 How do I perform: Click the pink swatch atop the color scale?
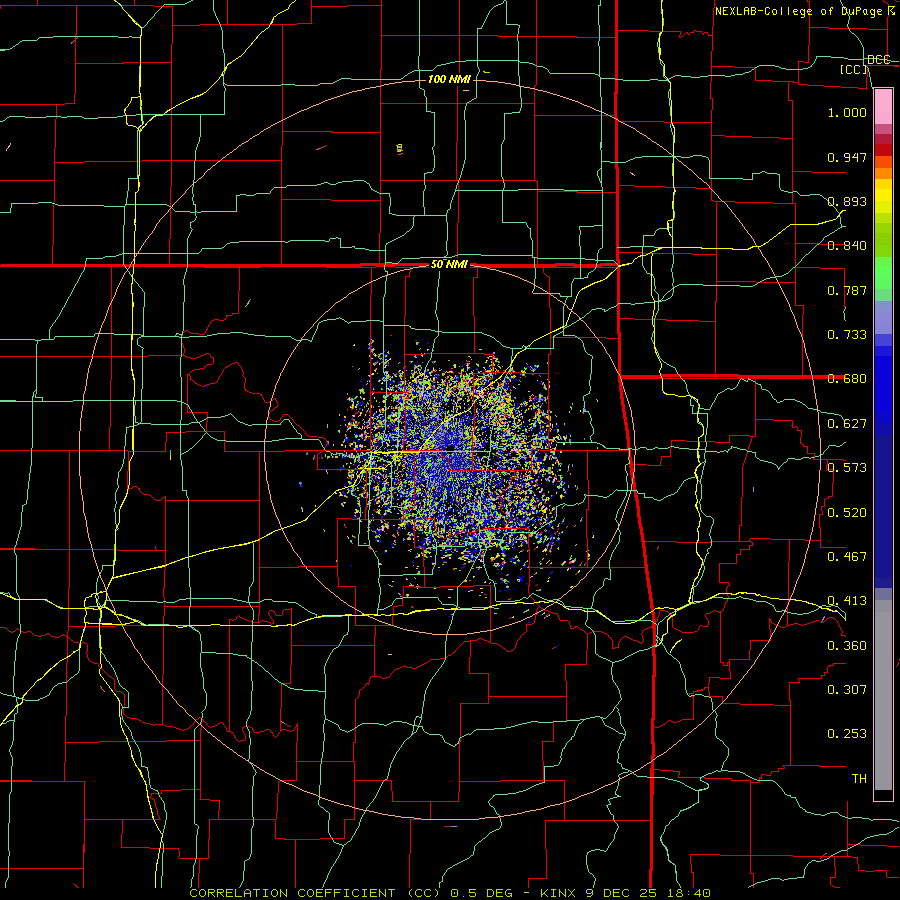coord(883,106)
